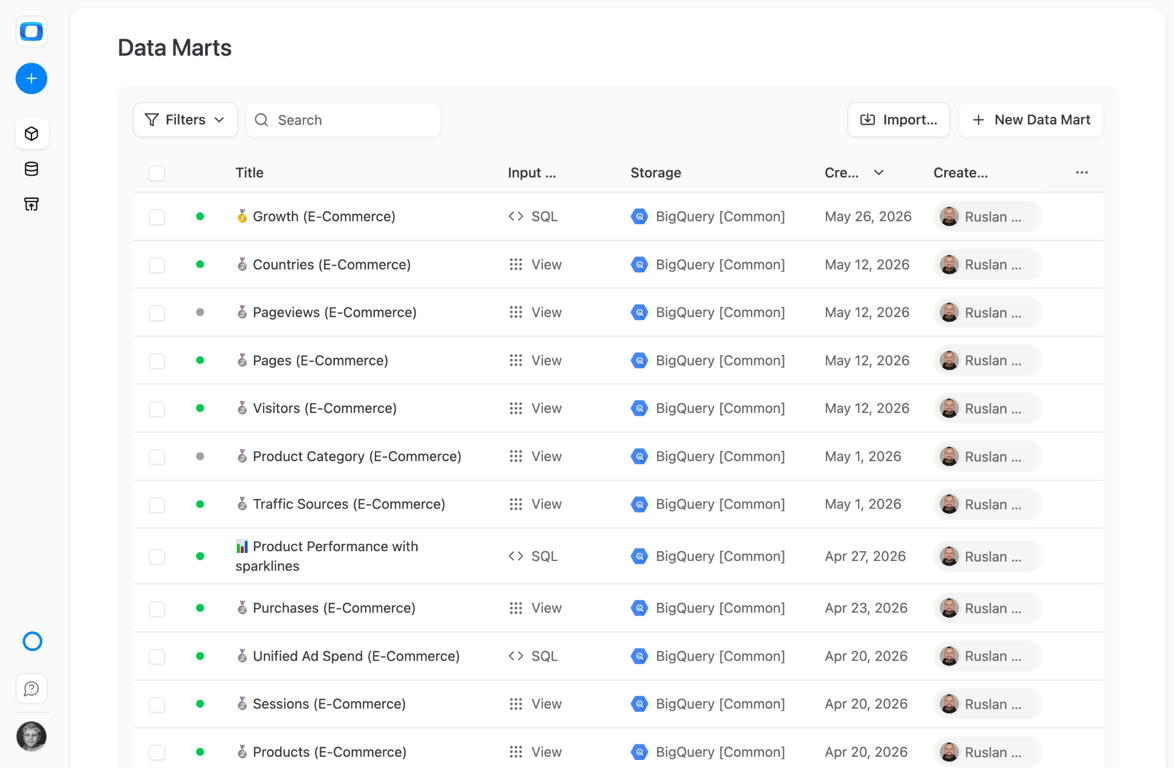Open the user profile avatar
The height and width of the screenshot is (768, 1174).
(31, 737)
